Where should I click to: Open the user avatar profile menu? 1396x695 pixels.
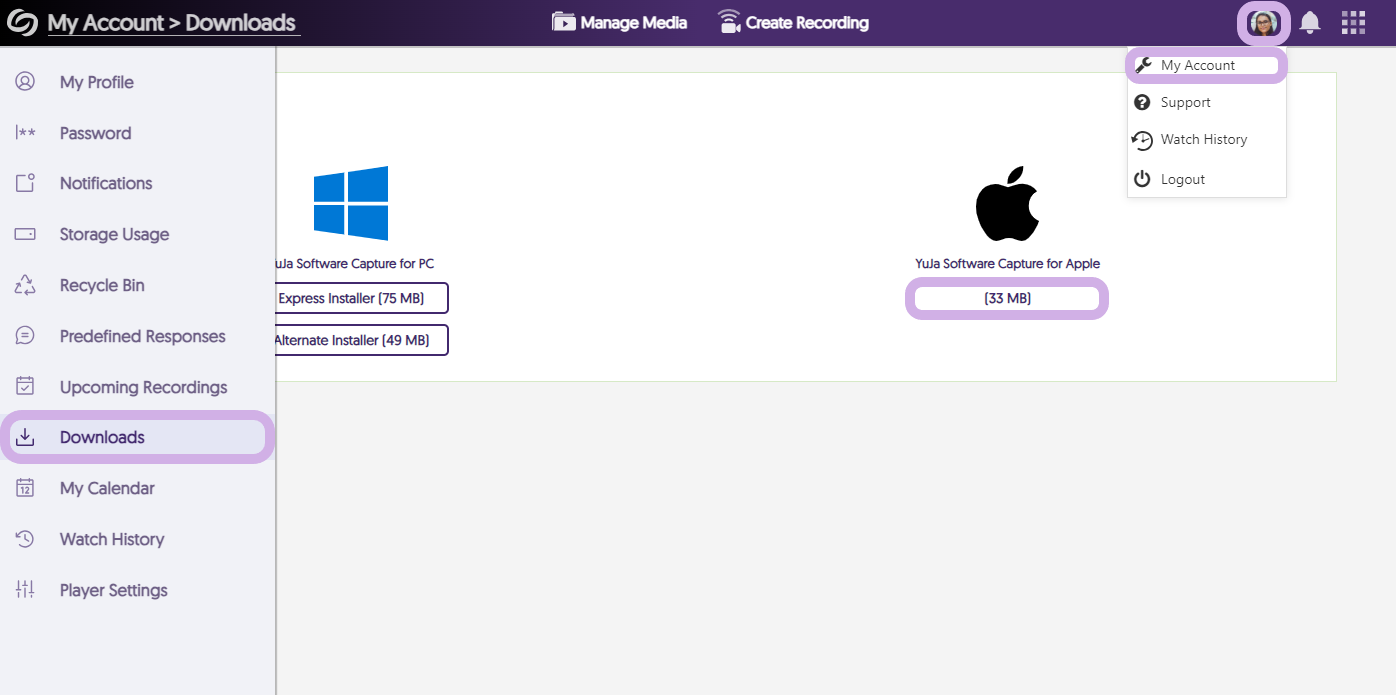coord(1263,23)
